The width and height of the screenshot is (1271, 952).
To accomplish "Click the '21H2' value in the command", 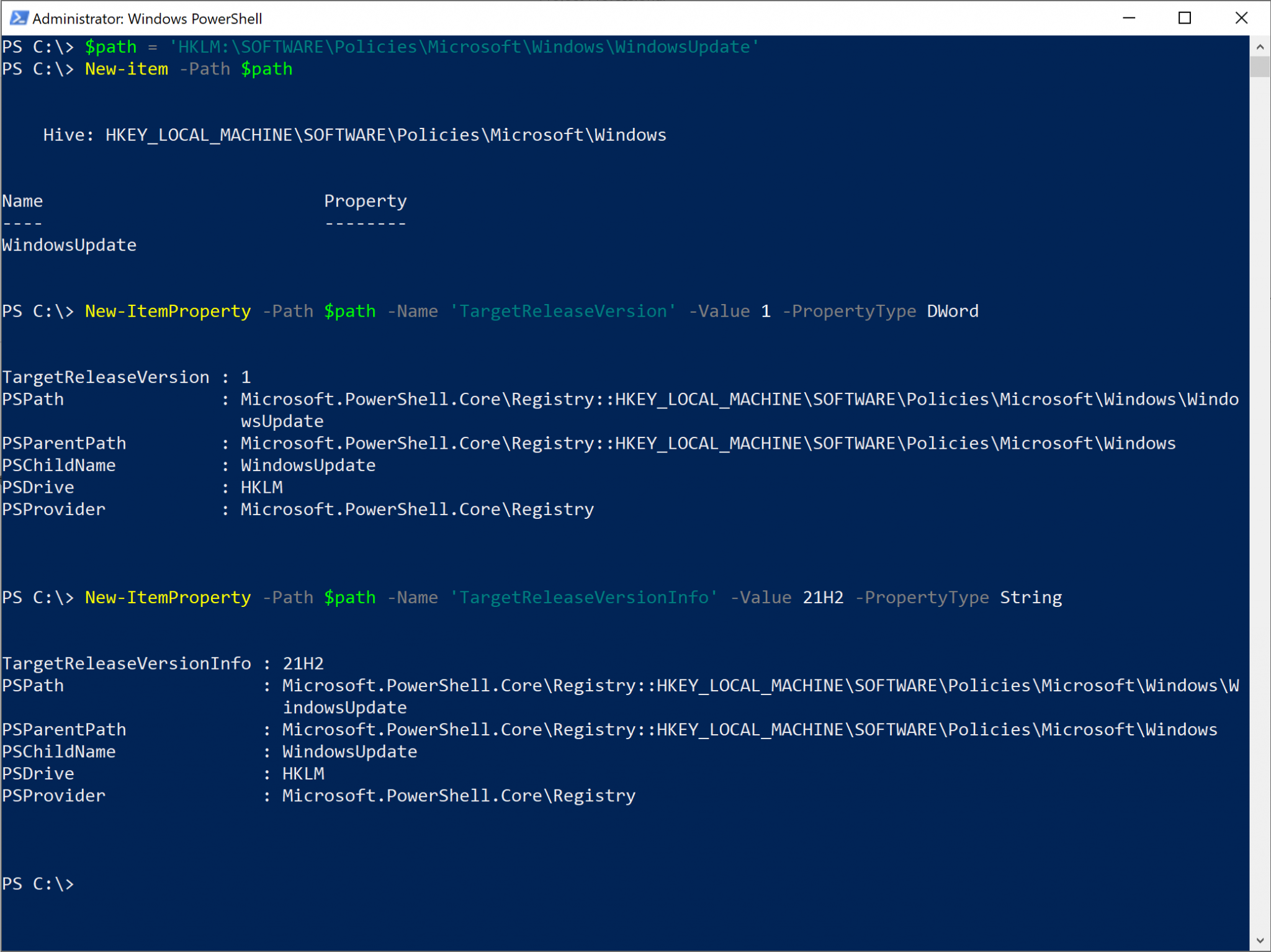I will (x=824, y=597).
